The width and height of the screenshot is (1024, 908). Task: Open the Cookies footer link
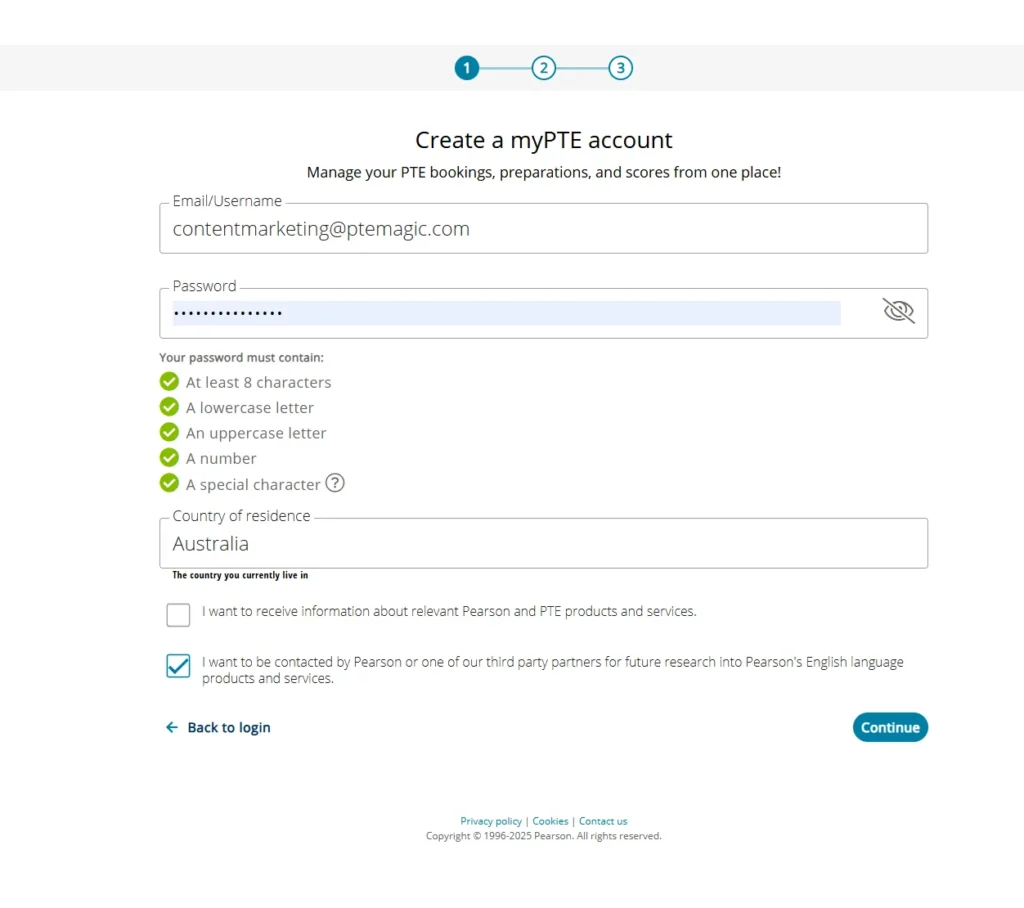point(550,820)
